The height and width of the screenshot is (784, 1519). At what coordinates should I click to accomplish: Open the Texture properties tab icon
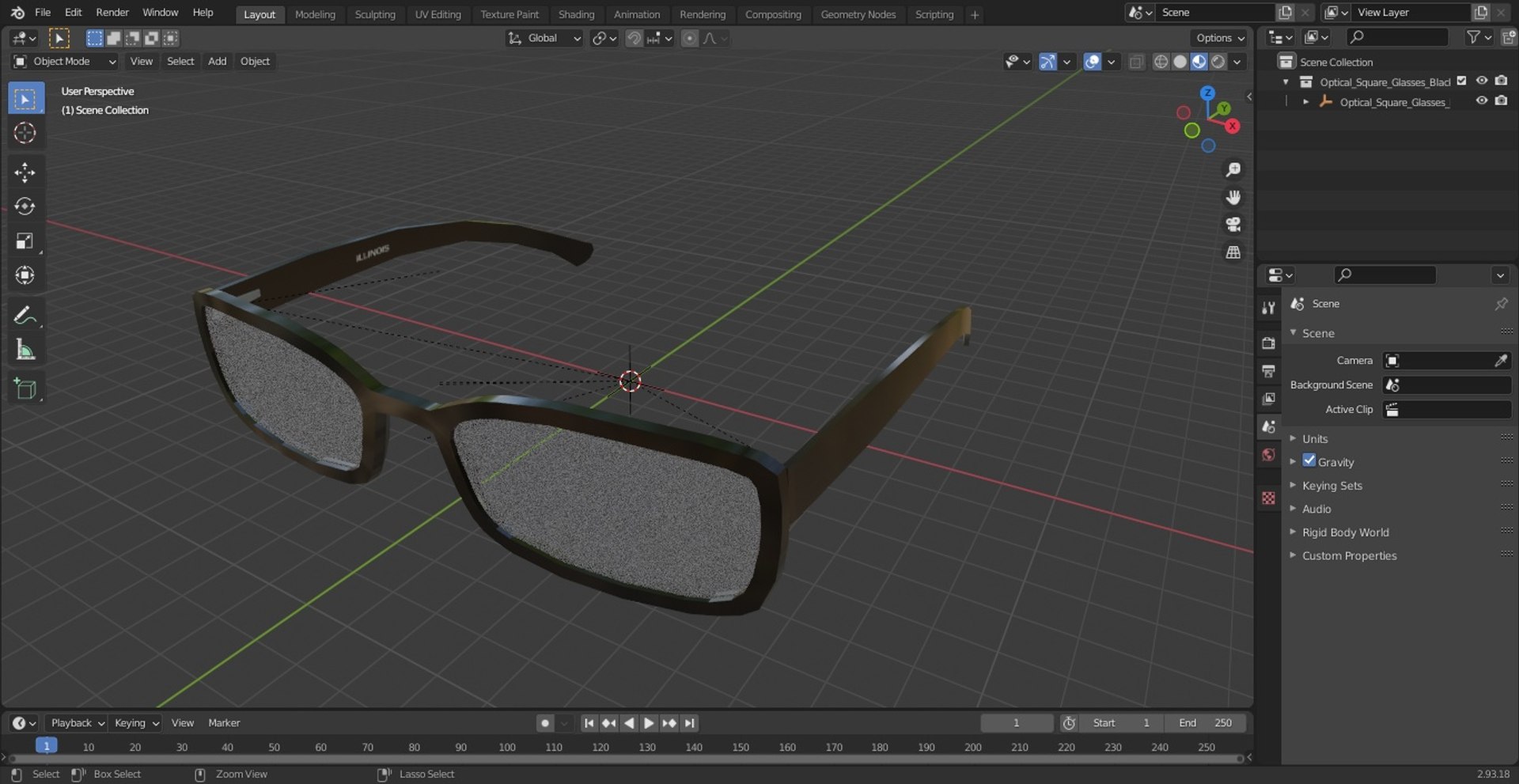tap(1269, 498)
